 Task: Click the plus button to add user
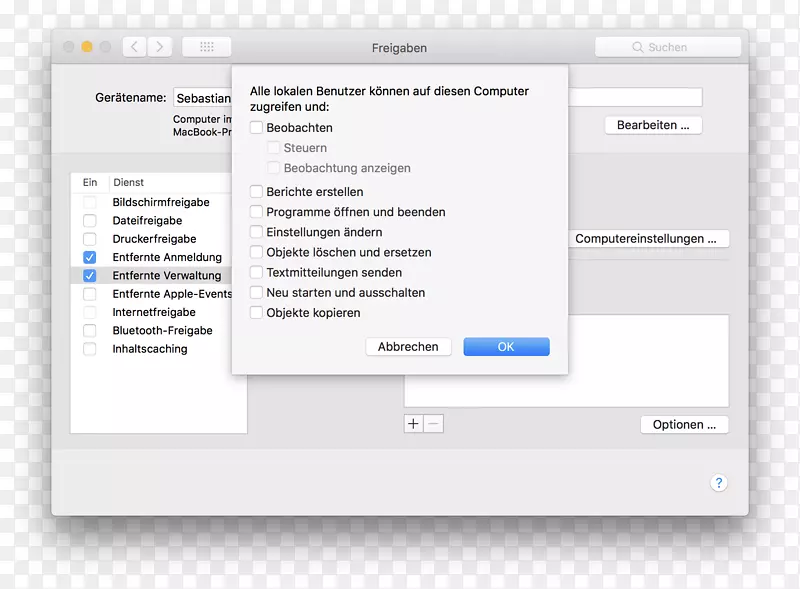413,424
